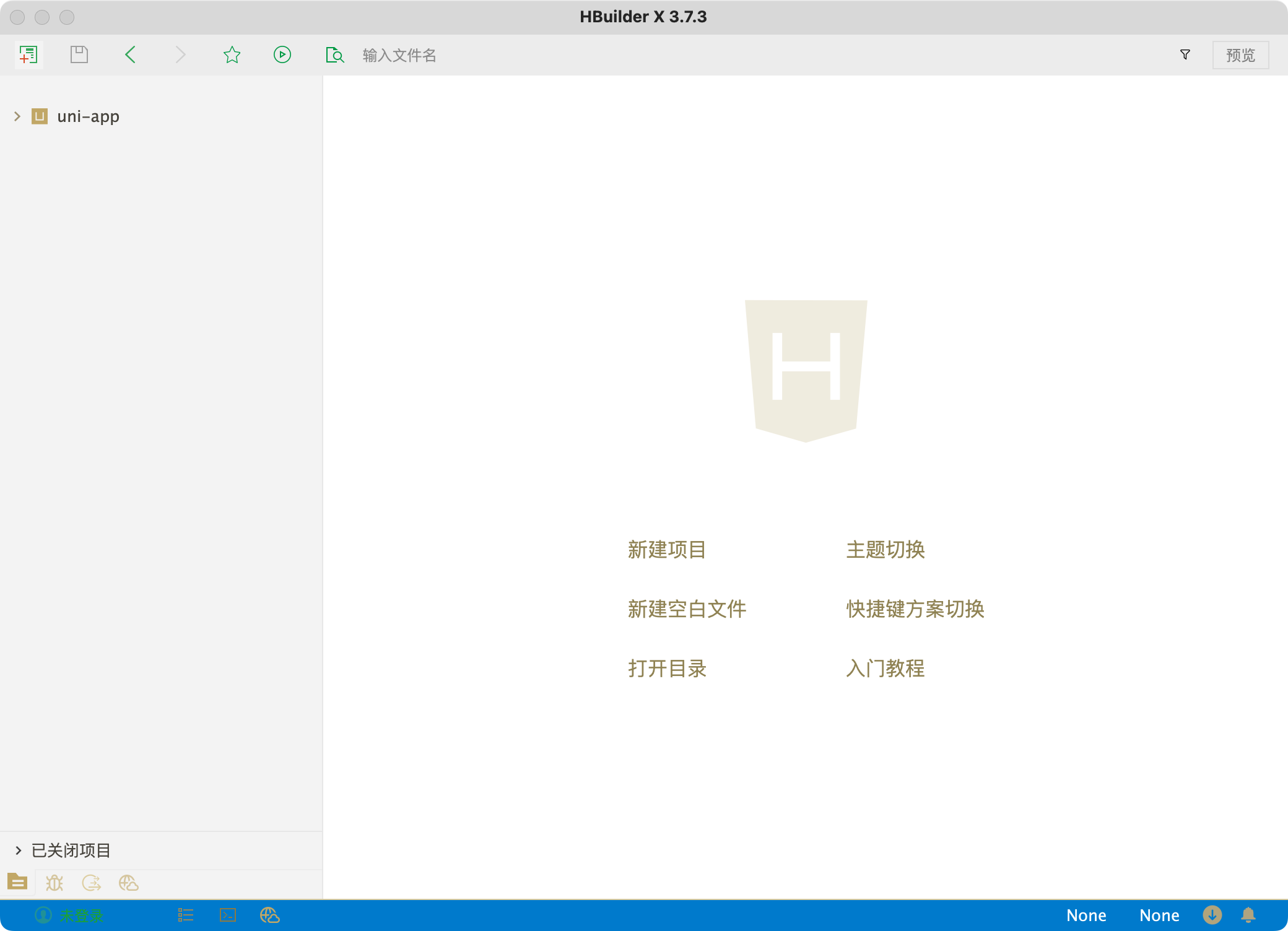Open file search with the magnifier icon
The height and width of the screenshot is (931, 1288).
coord(334,54)
